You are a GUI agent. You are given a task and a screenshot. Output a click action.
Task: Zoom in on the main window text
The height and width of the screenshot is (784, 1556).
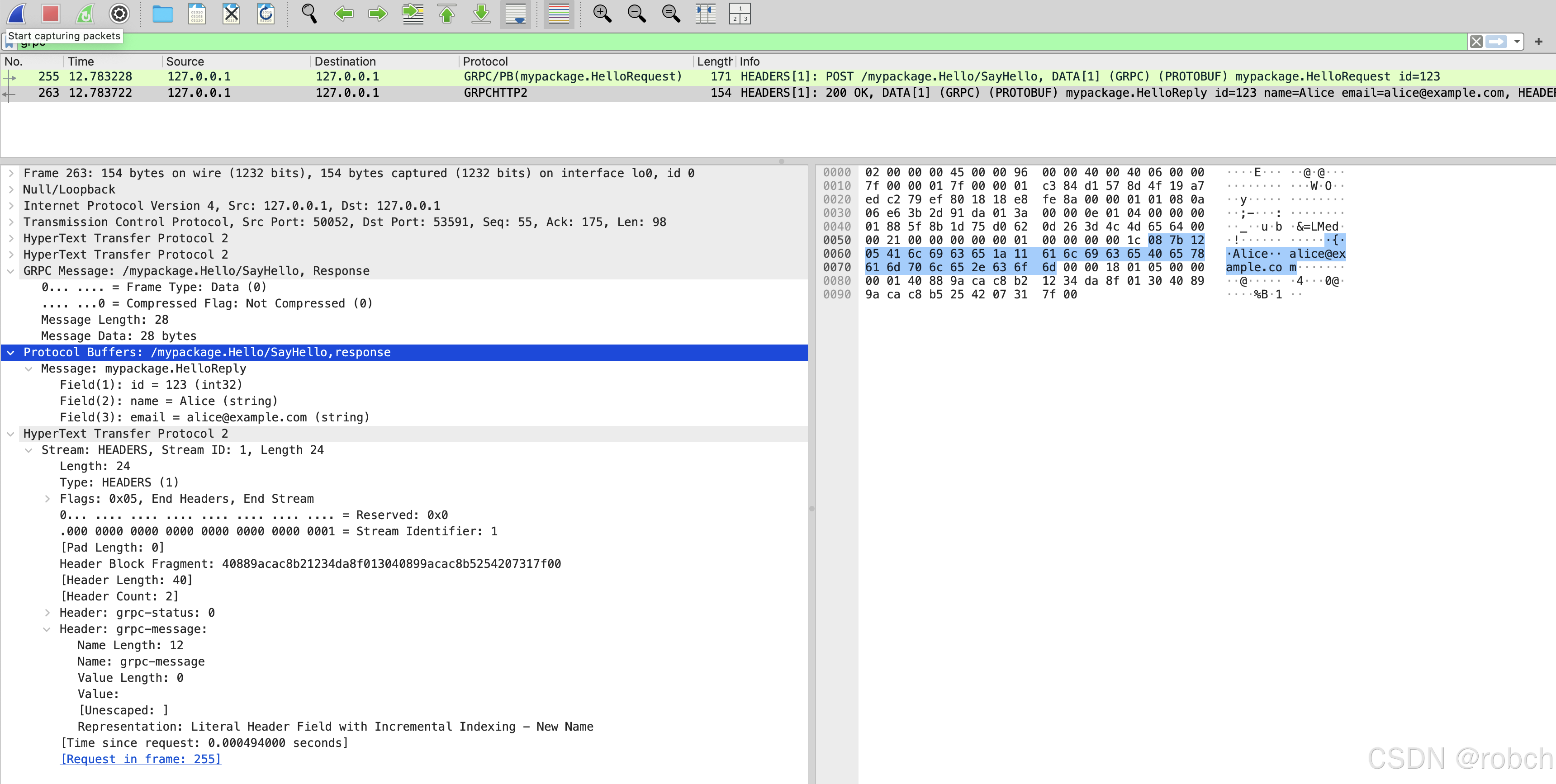[602, 13]
